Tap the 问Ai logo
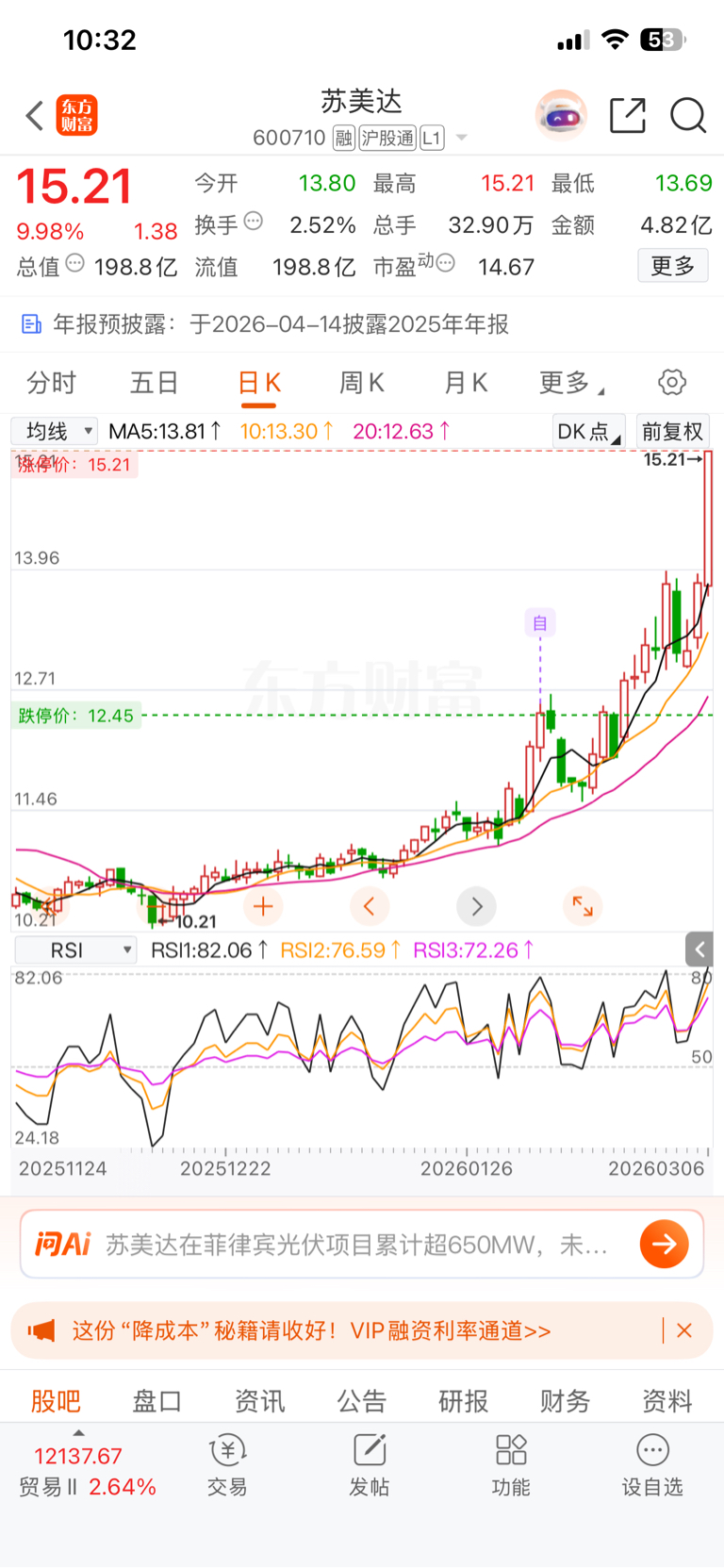 click(x=62, y=1245)
